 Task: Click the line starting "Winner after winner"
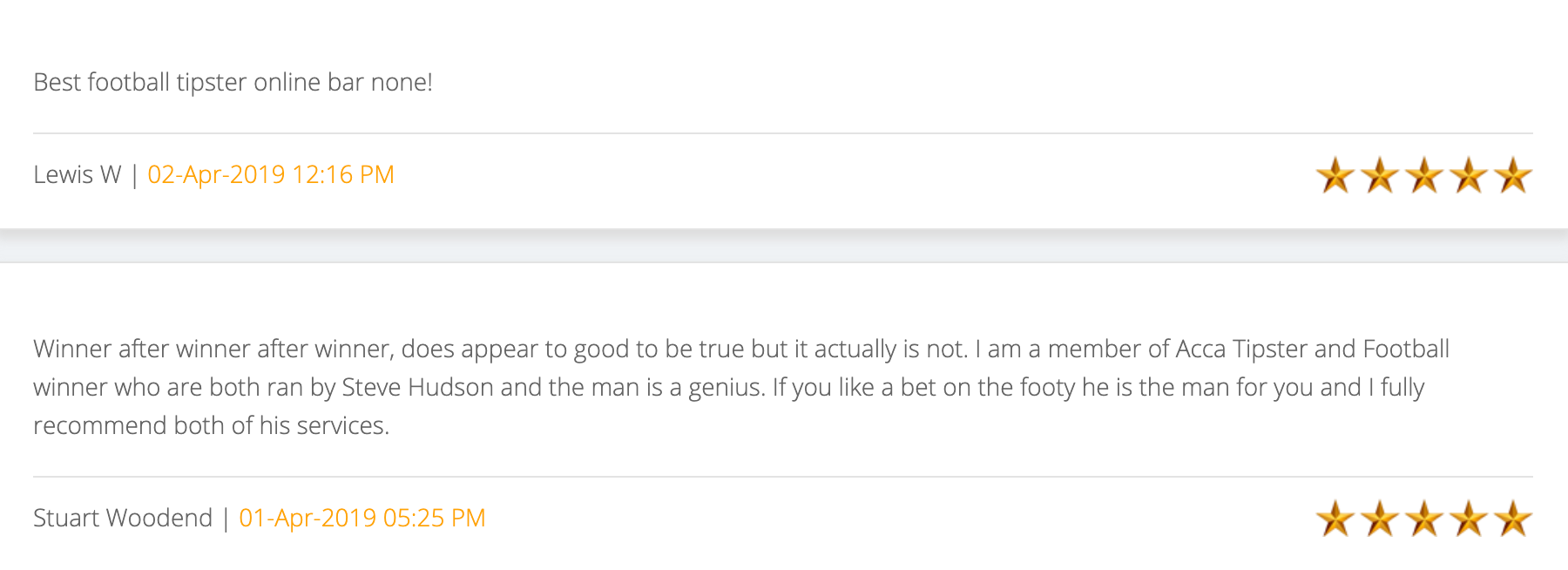click(x=740, y=349)
